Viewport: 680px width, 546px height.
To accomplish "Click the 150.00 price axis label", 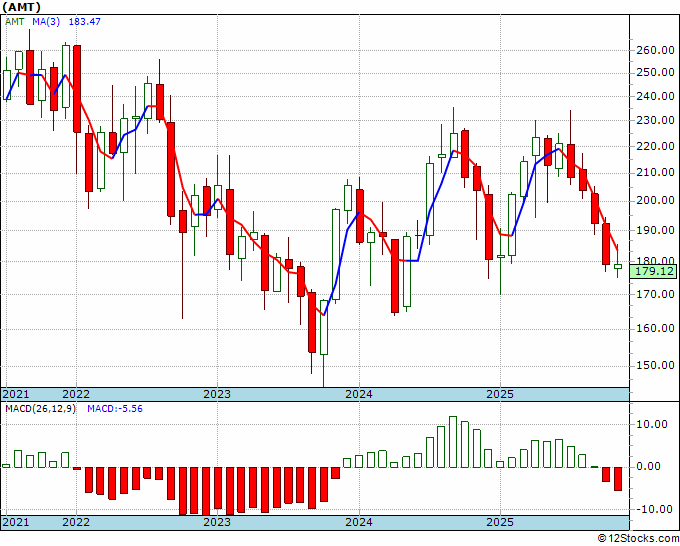I will (x=655, y=366).
